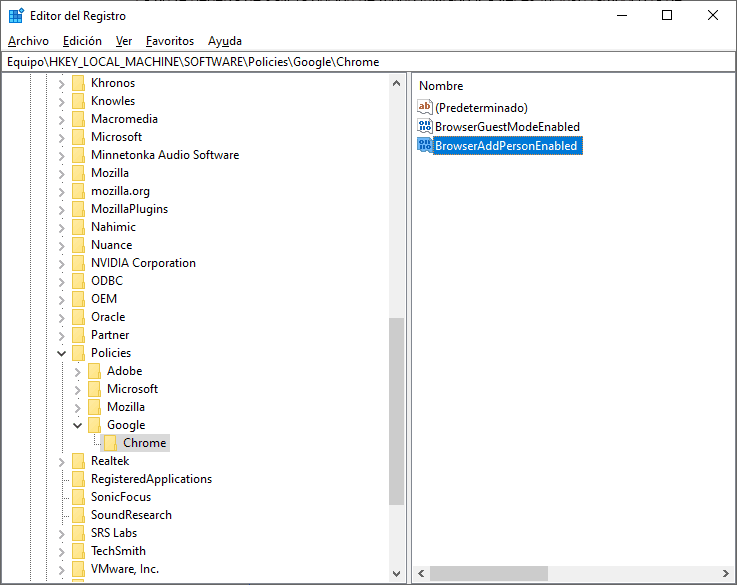Select the Realtek key
This screenshot has width=737, height=585.
point(110,461)
